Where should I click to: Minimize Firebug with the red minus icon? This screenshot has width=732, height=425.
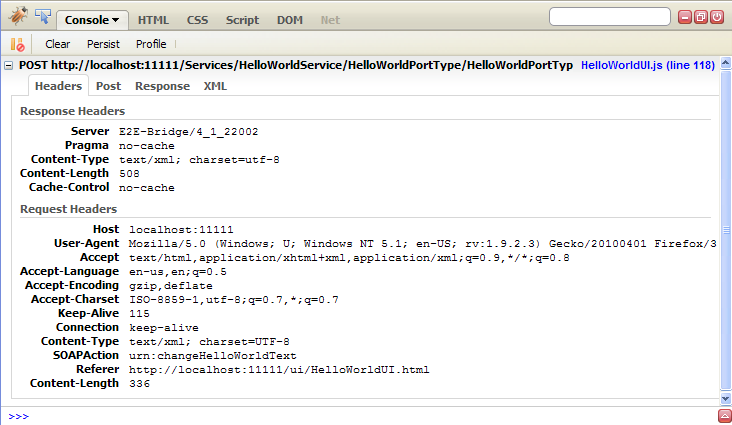pyautogui.click(x=686, y=17)
